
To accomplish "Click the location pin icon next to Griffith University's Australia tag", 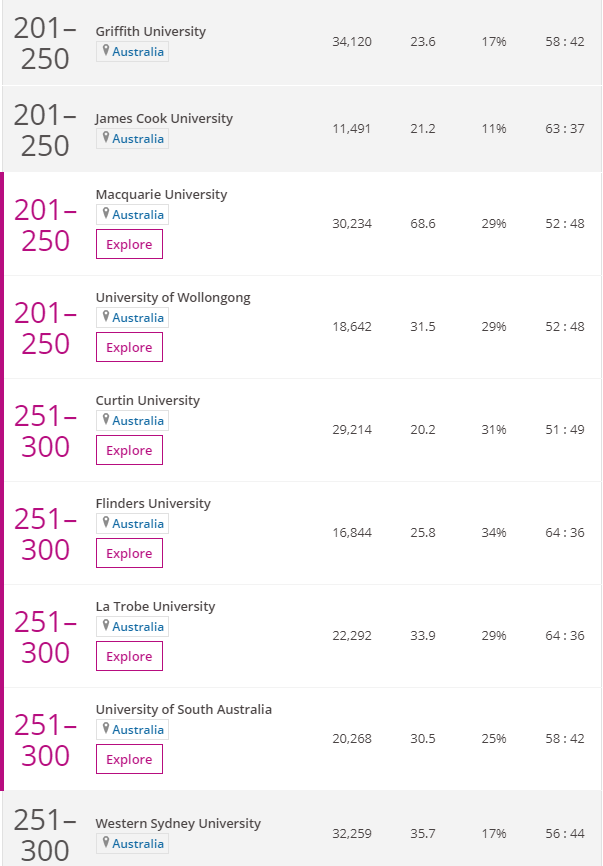I will pos(105,51).
